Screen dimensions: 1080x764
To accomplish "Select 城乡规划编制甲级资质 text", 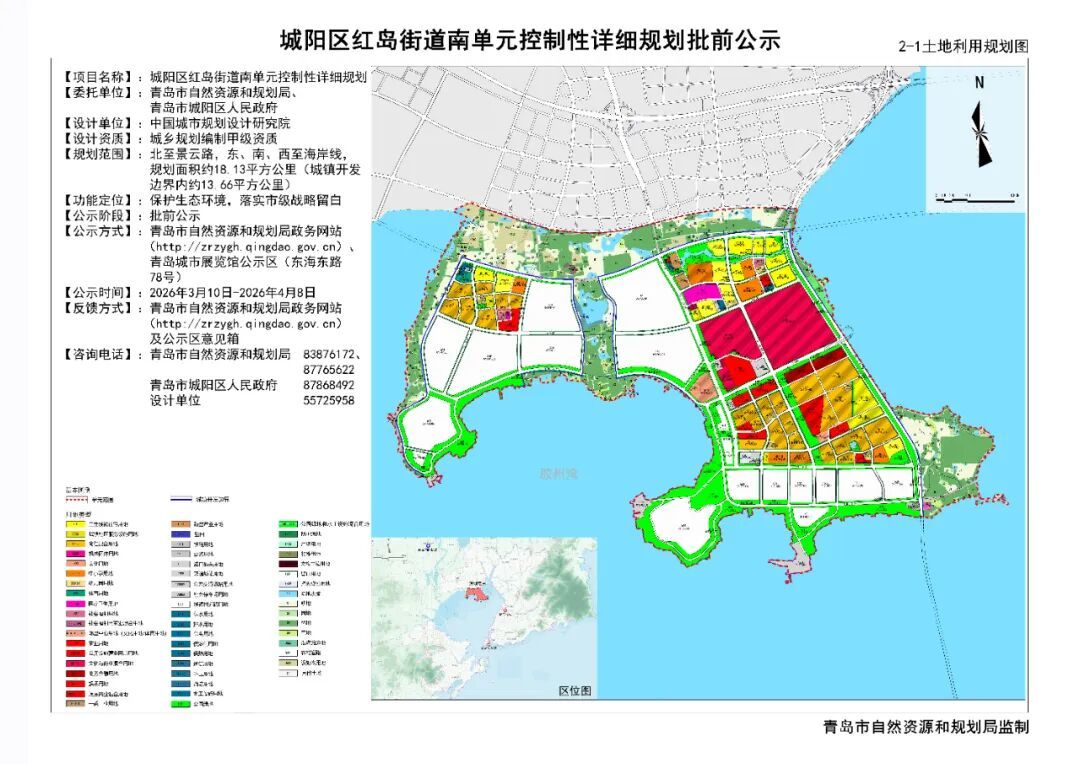I will (x=214, y=138).
